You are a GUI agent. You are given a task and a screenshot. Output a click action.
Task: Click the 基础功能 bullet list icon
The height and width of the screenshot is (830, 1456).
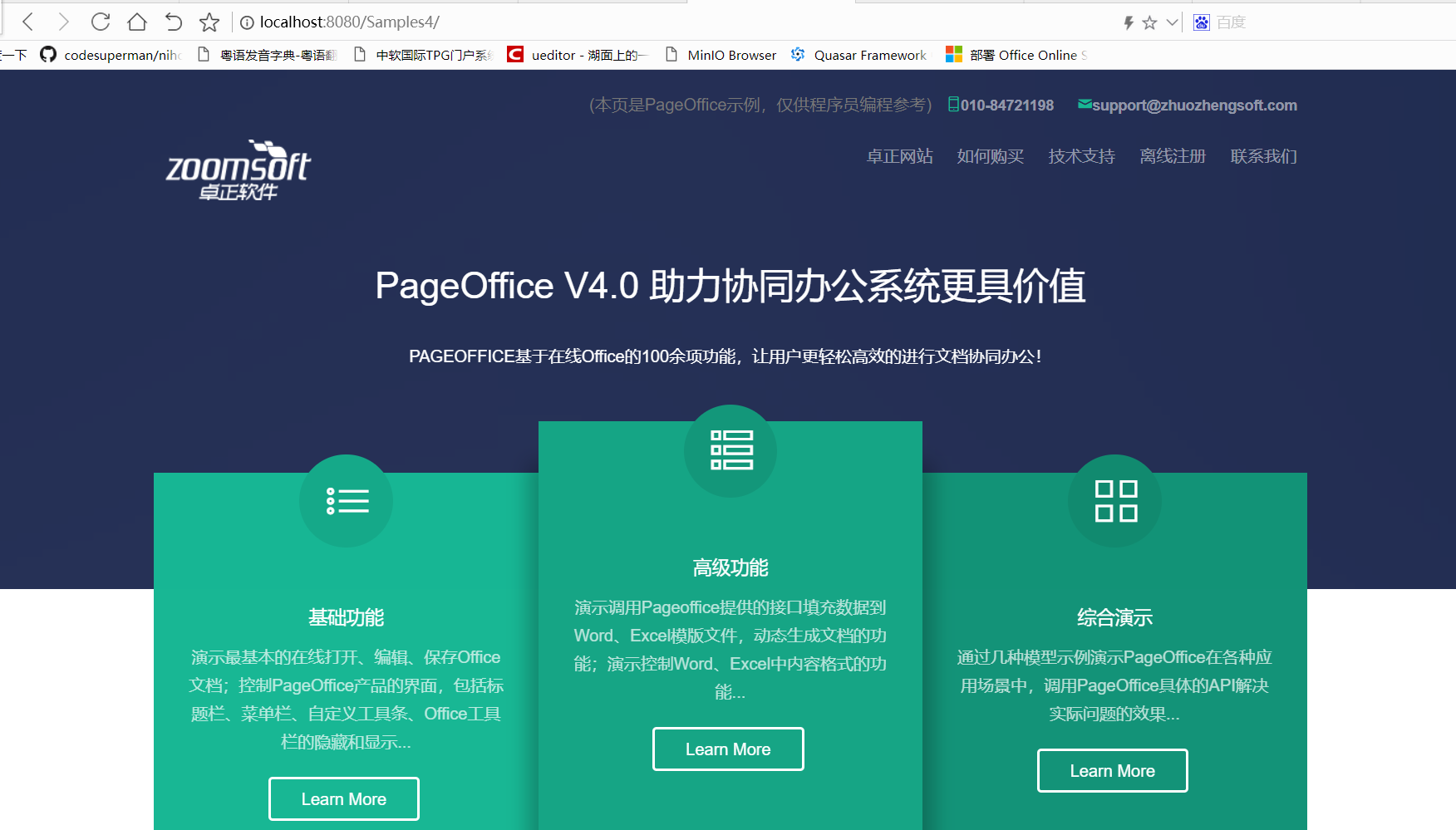[347, 501]
